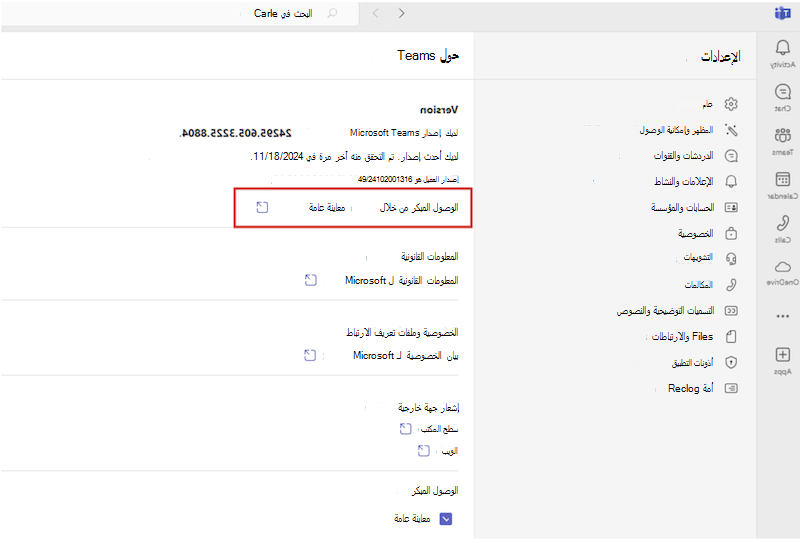Click the بيان الخصوصية لـ Microsoft link

[x=406, y=355]
